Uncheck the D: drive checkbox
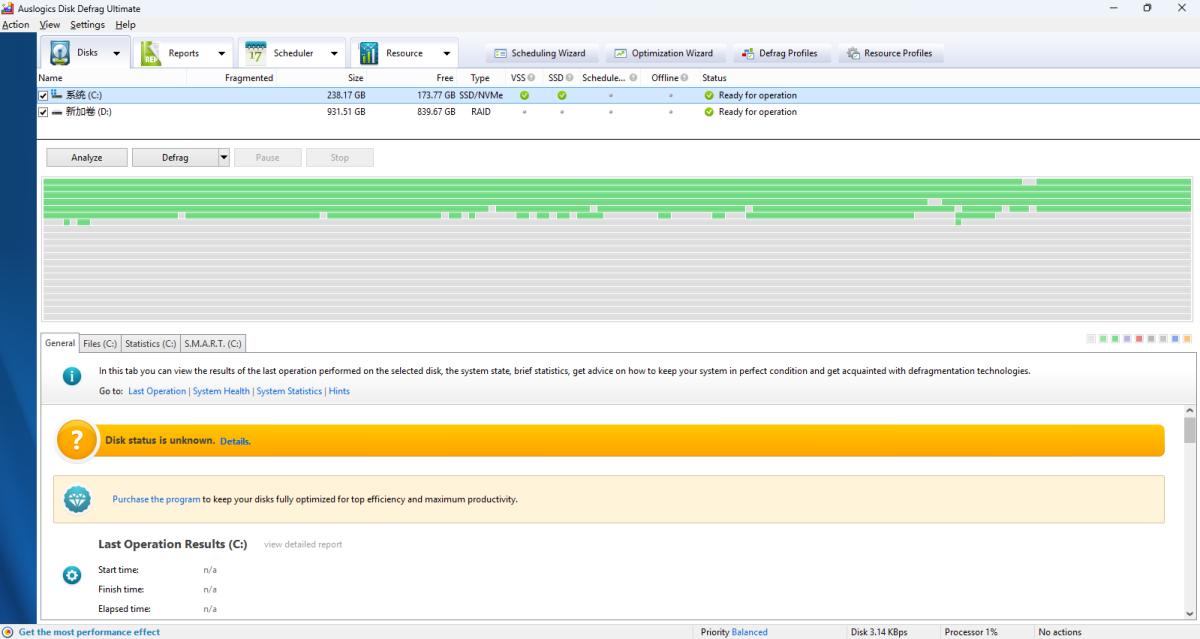1200x639 pixels. pos(43,112)
